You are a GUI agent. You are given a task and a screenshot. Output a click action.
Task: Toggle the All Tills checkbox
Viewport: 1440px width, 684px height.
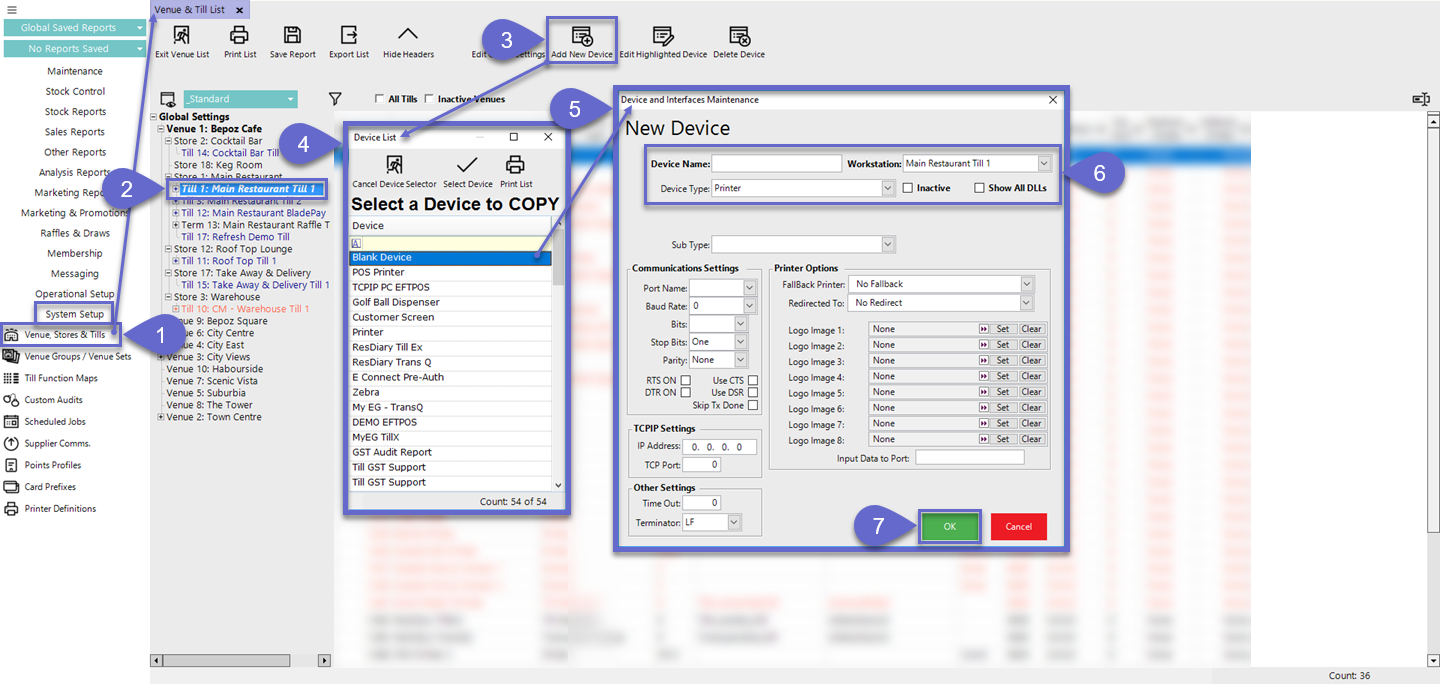point(379,99)
